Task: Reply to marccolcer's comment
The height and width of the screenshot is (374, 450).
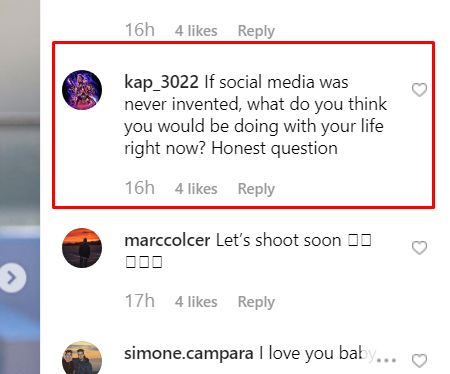Action: [x=256, y=302]
